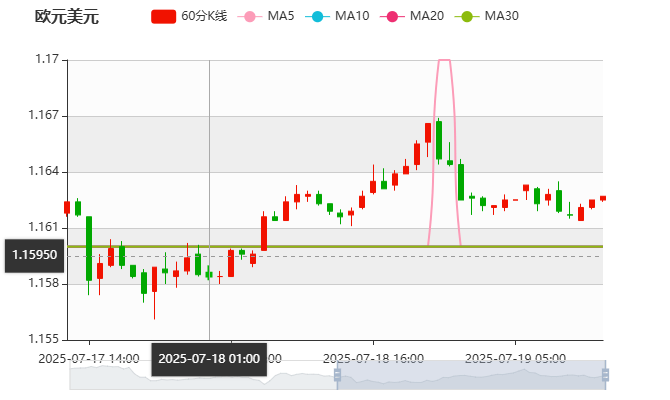Screen dimensions: 670x400
Task: Click the 欧元美元 chart title
Action: pyautogui.click(x=67, y=17)
